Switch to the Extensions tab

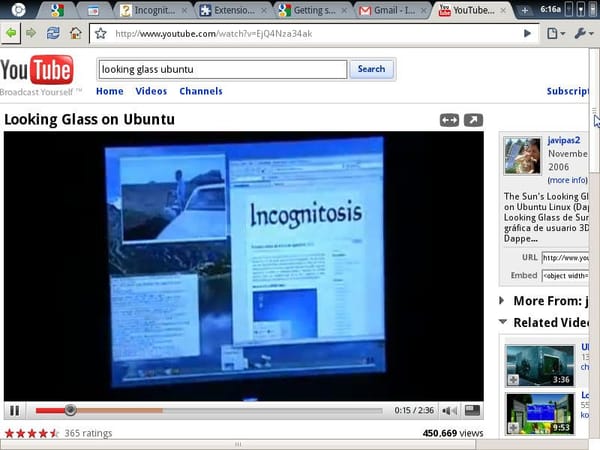[233, 10]
